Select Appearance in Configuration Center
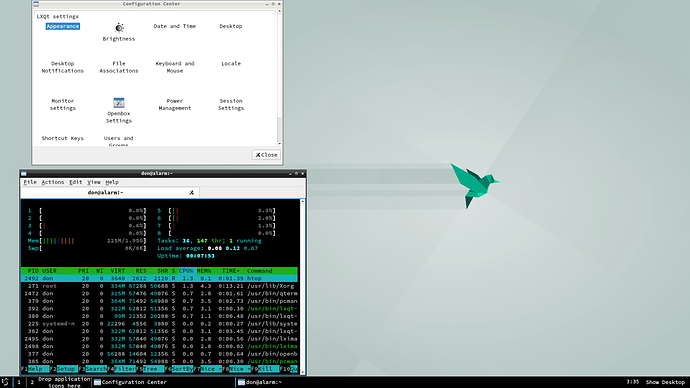The image size is (690, 388). click(x=62, y=26)
